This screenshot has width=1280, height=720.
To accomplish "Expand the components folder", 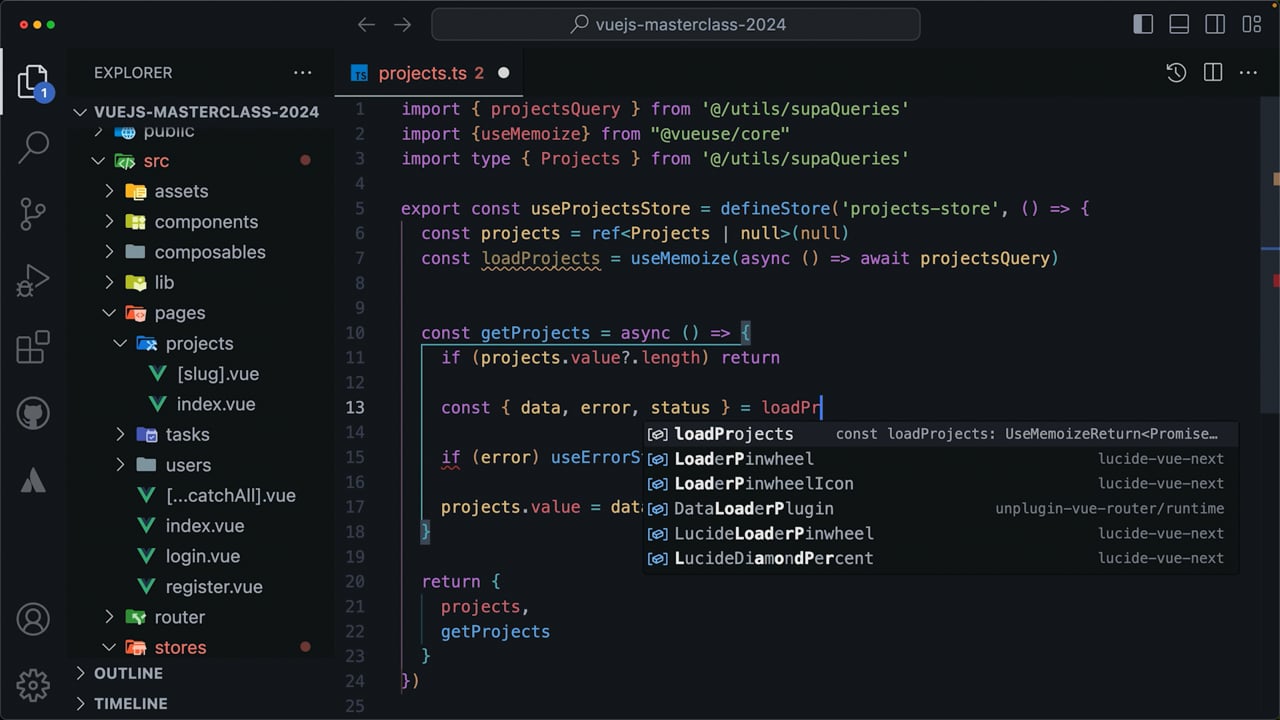I will [x=200, y=222].
